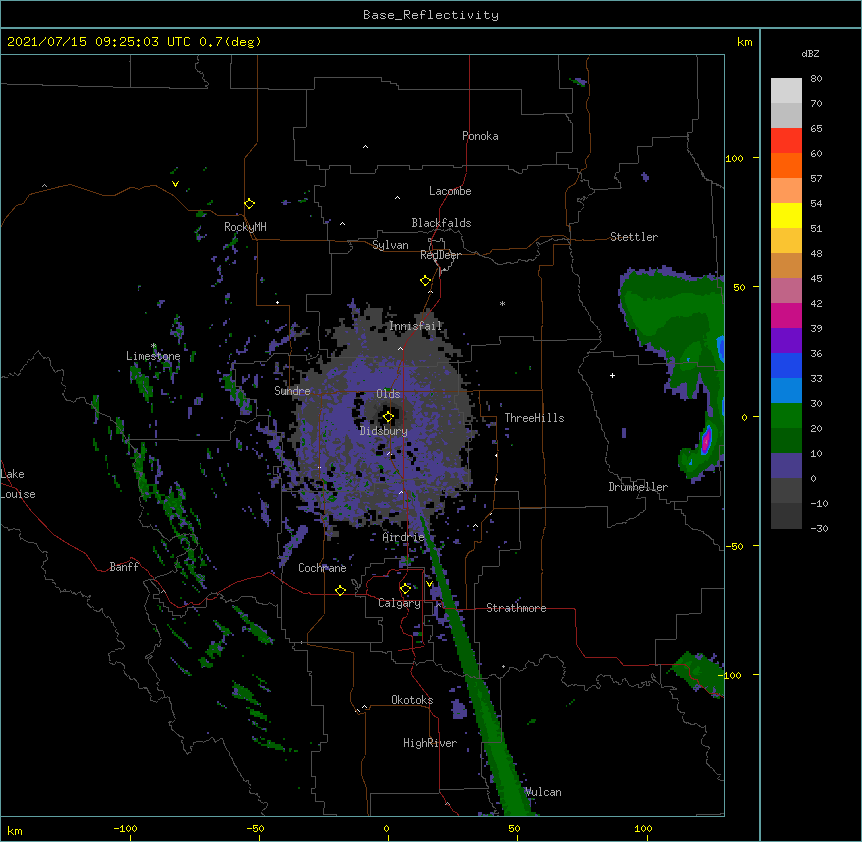Screen dimensions: 862x842
Task: Click the RedDeer label
Action: (440, 255)
